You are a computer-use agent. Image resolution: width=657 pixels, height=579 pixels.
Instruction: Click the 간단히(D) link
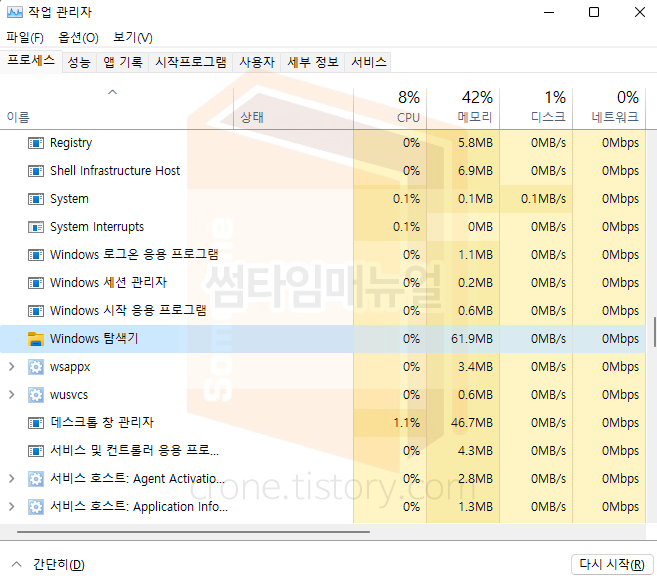(59, 564)
